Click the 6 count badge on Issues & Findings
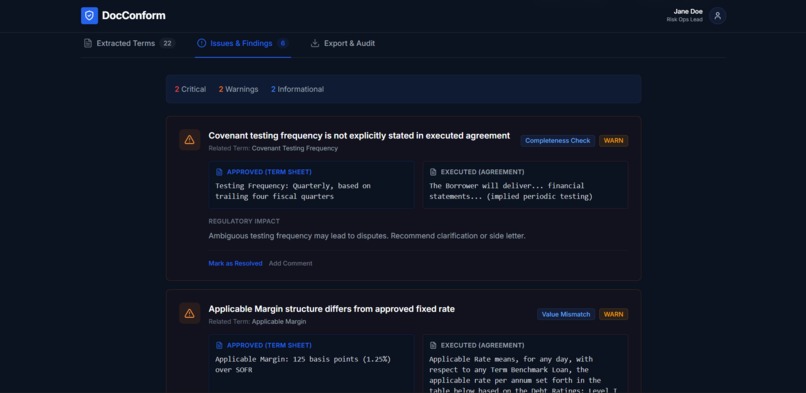 pos(283,44)
